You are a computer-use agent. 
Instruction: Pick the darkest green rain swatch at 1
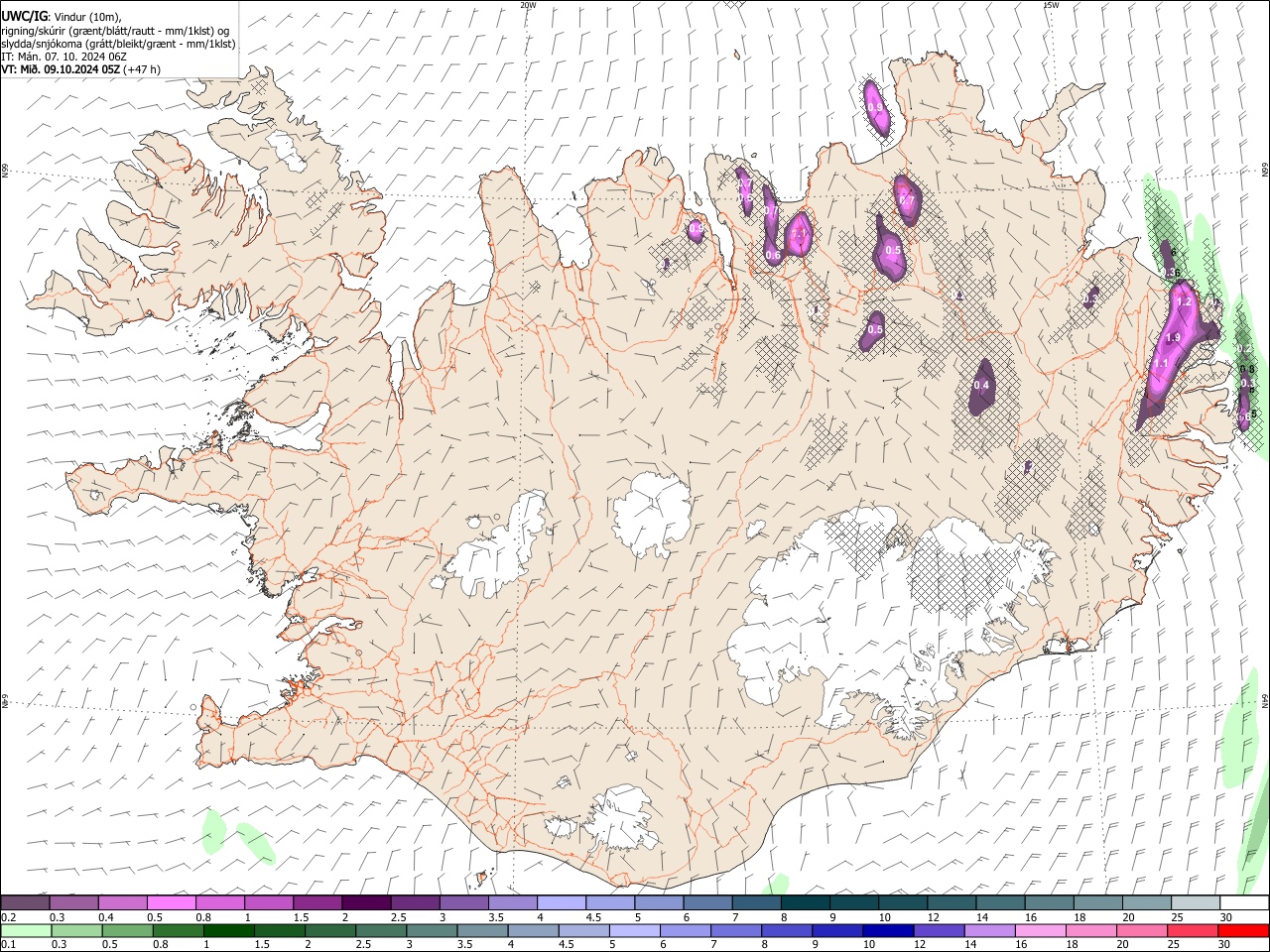click(x=229, y=930)
